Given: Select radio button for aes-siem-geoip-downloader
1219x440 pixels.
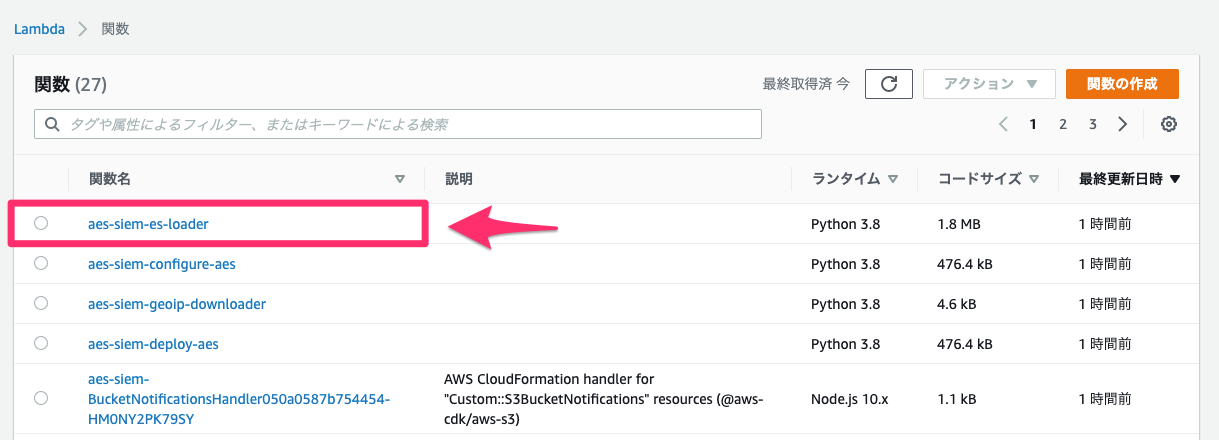Looking at the screenshot, I should pos(41,303).
